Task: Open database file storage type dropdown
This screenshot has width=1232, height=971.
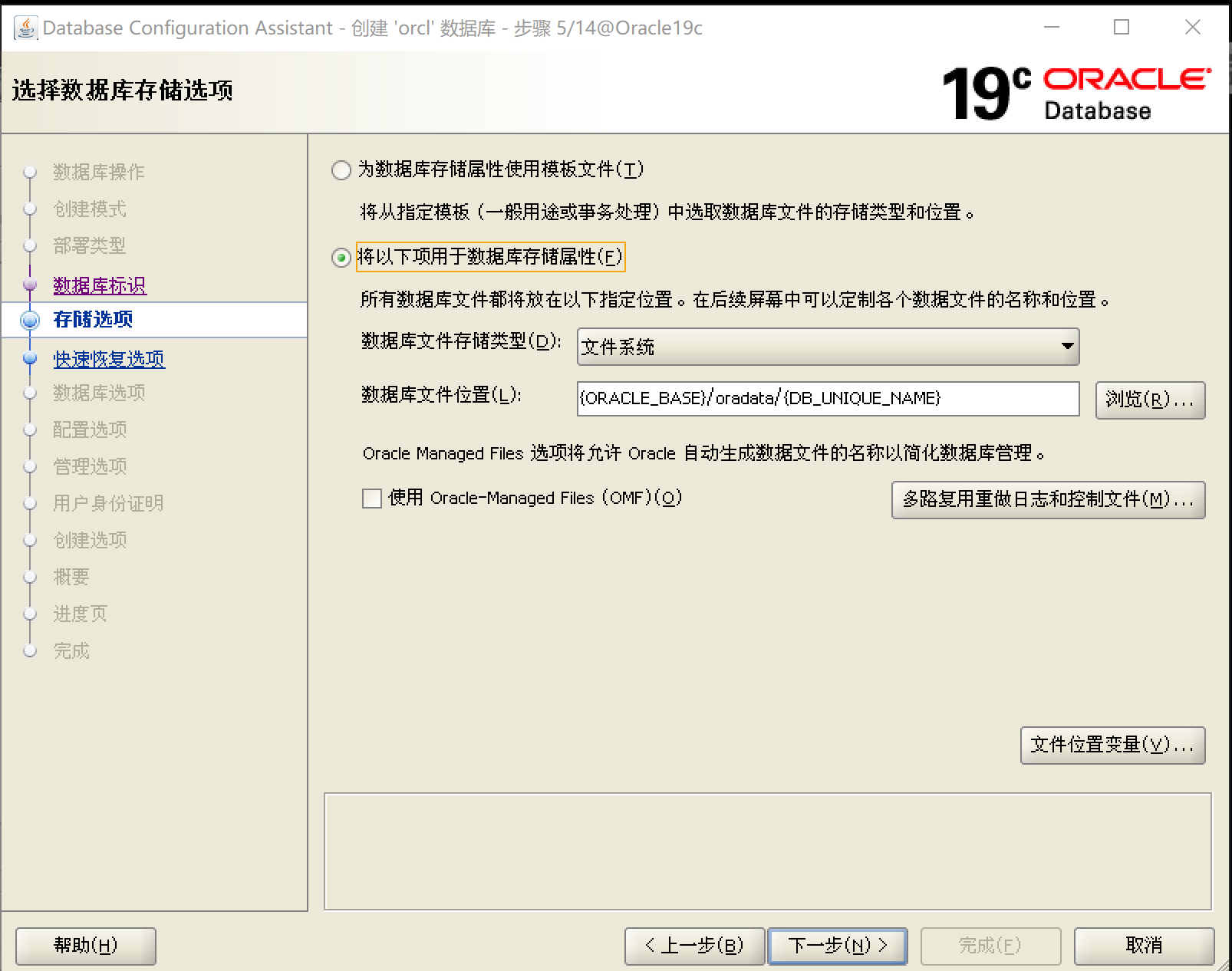Action: pos(828,347)
